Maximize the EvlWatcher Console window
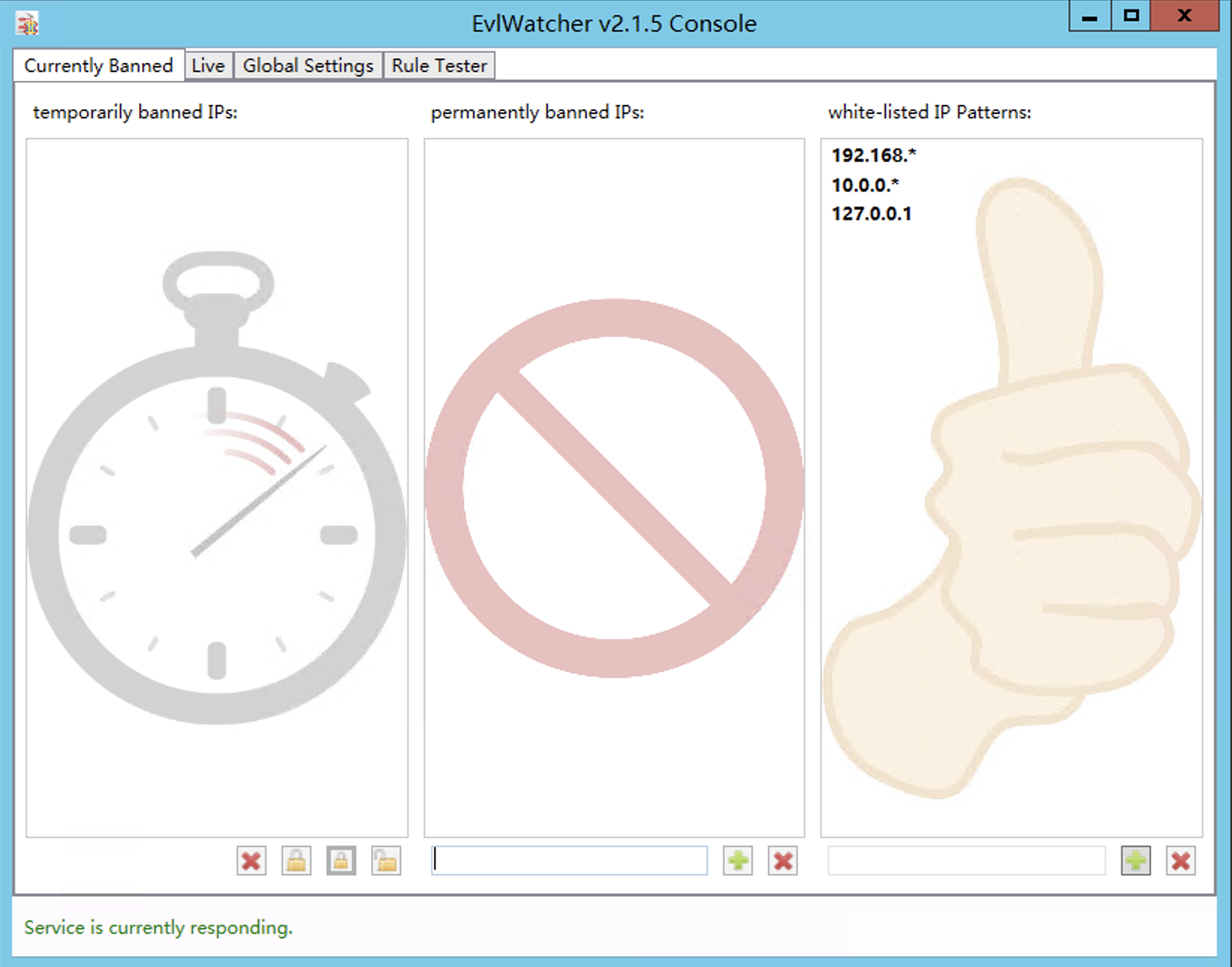The height and width of the screenshot is (967, 1232). pos(1131,16)
